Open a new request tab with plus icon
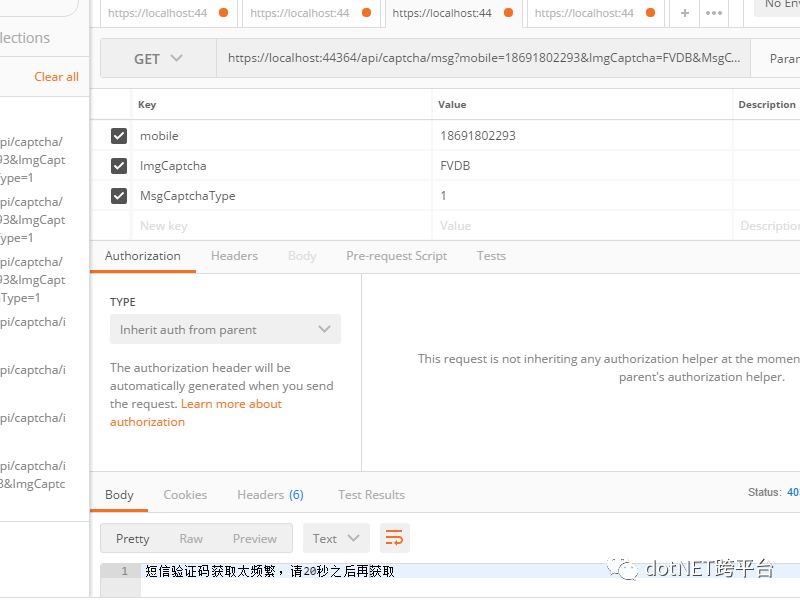Viewport: 800px width, 603px height. [x=685, y=13]
